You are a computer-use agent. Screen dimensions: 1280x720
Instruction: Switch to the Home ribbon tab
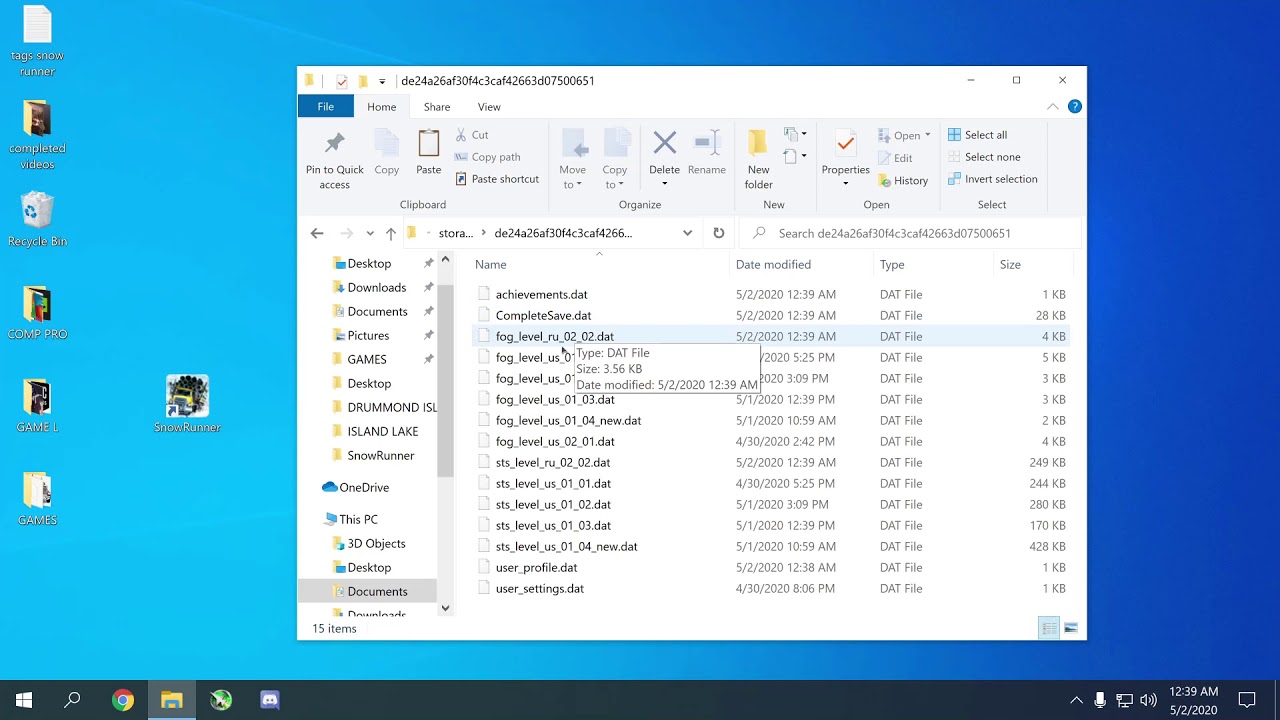tap(382, 106)
